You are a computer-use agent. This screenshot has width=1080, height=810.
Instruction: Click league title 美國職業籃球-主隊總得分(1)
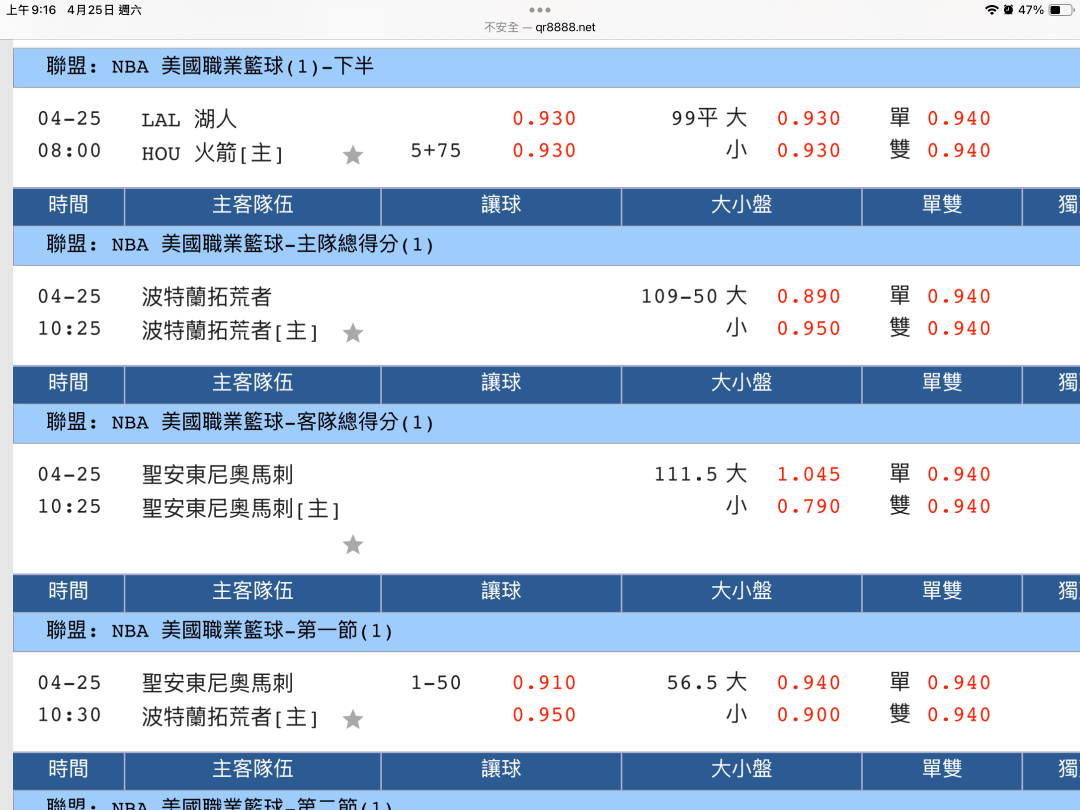pos(240,245)
